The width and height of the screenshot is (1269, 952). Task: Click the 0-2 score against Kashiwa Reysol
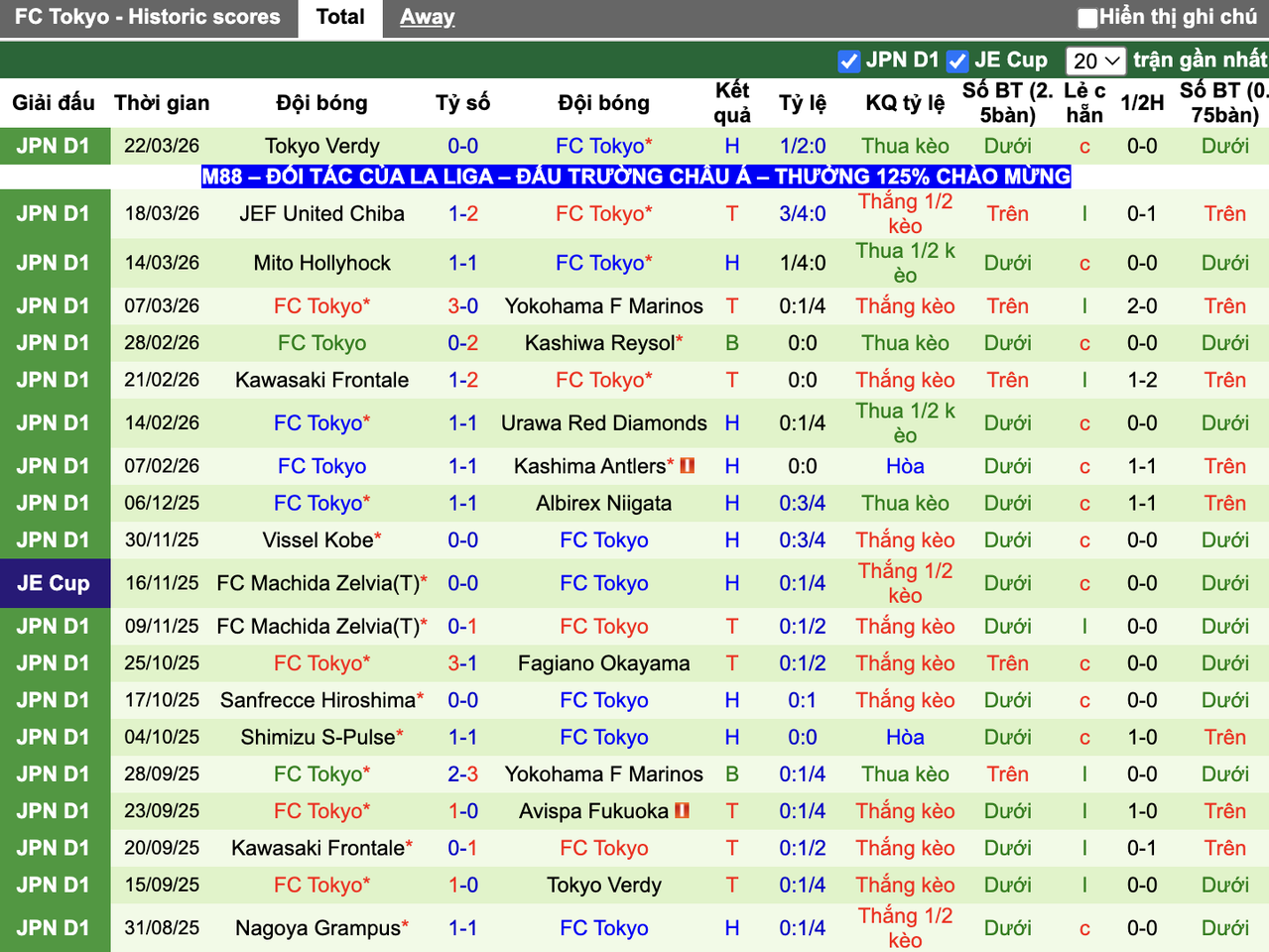tap(463, 343)
